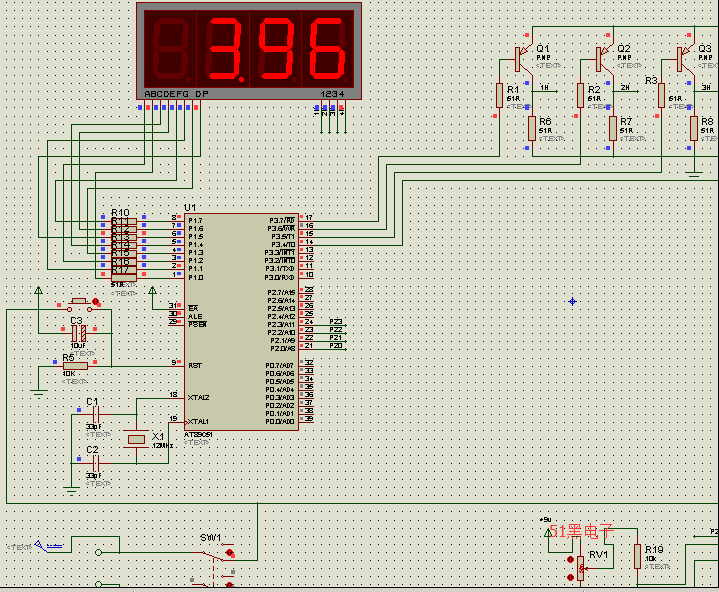This screenshot has height=592, width=719.
Task: Select the four-digit 7-segment display
Action: [249, 50]
